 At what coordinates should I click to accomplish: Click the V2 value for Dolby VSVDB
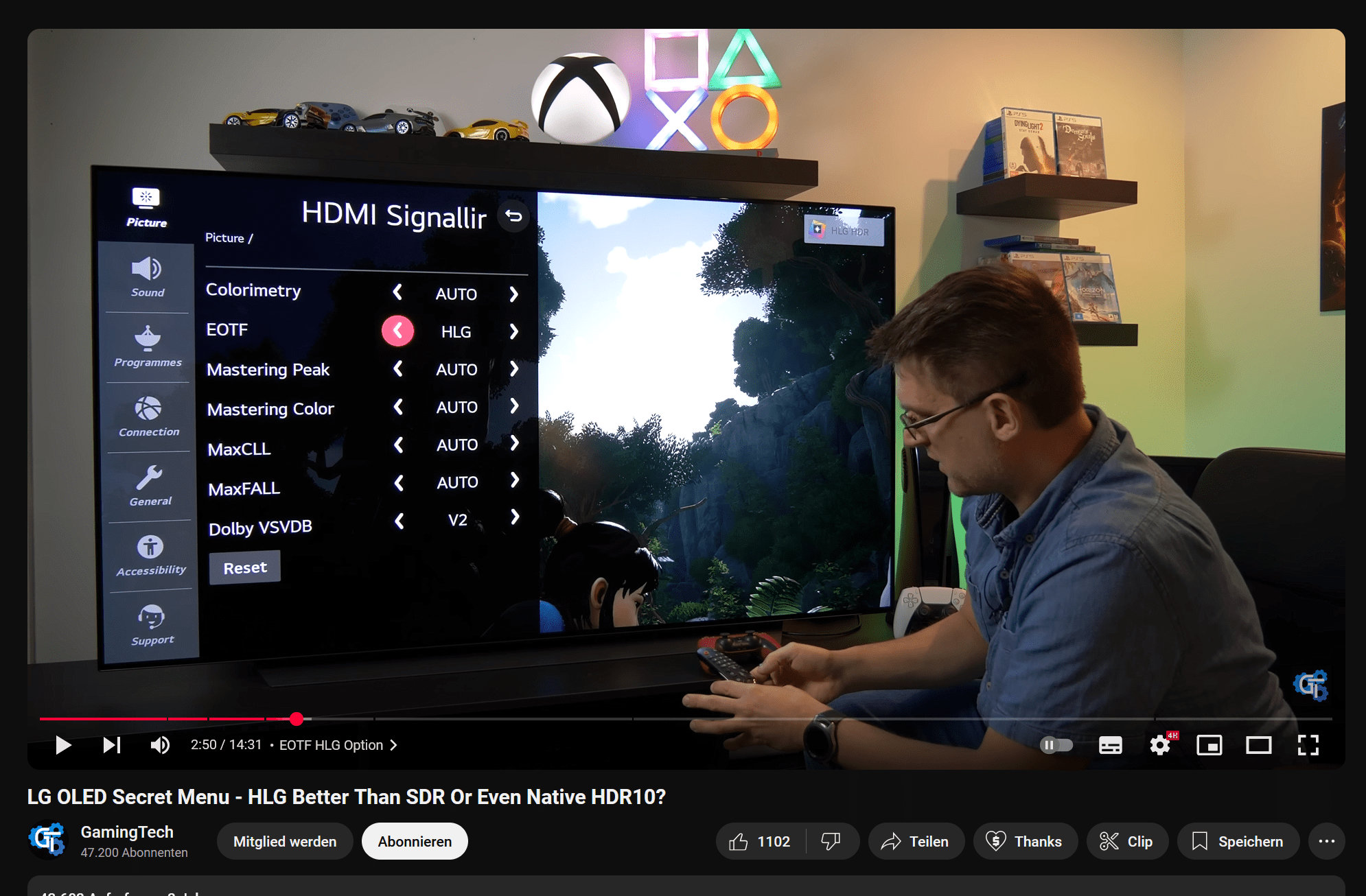click(x=458, y=520)
